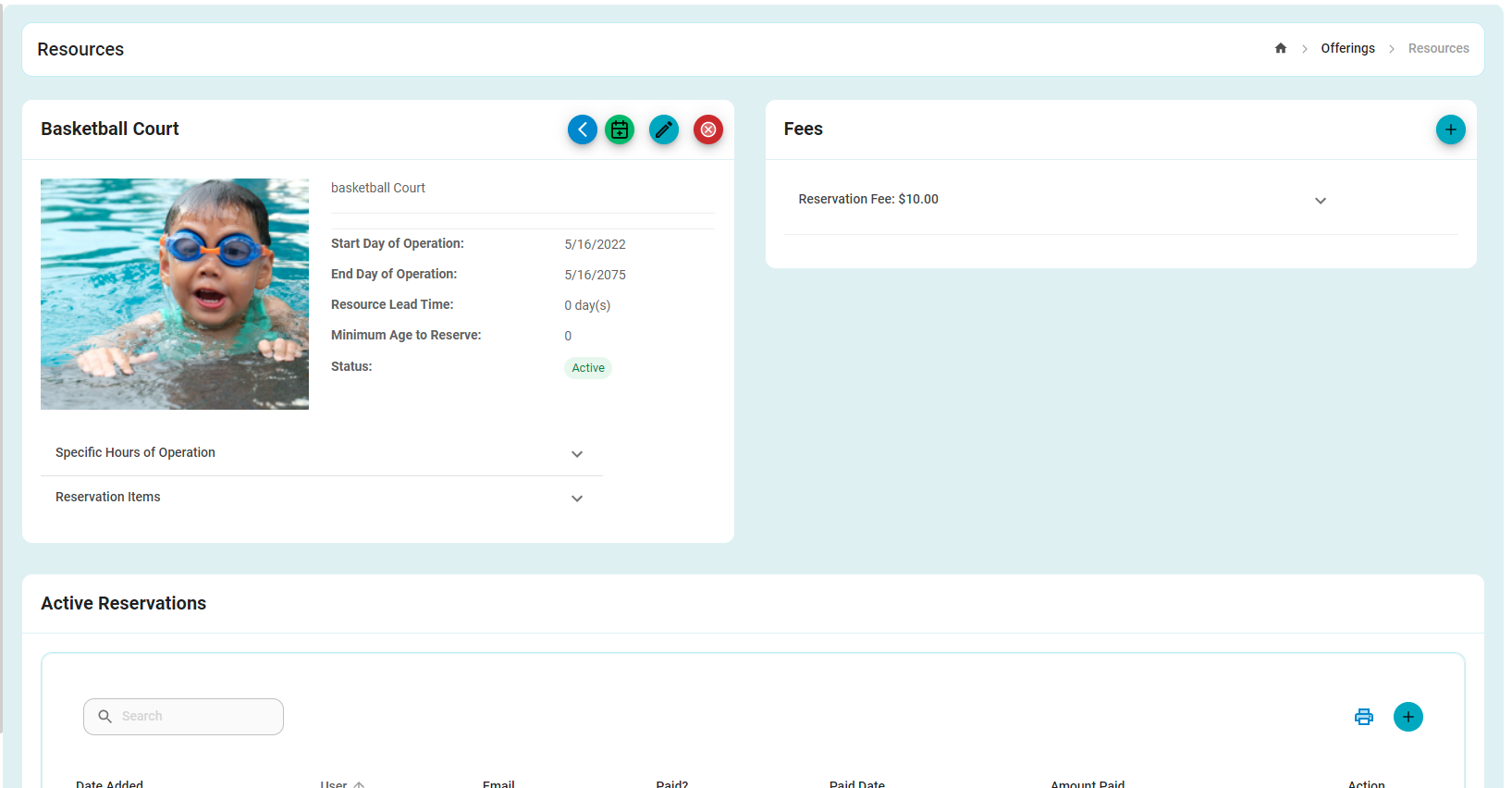Click the reservations Search field

(183, 717)
